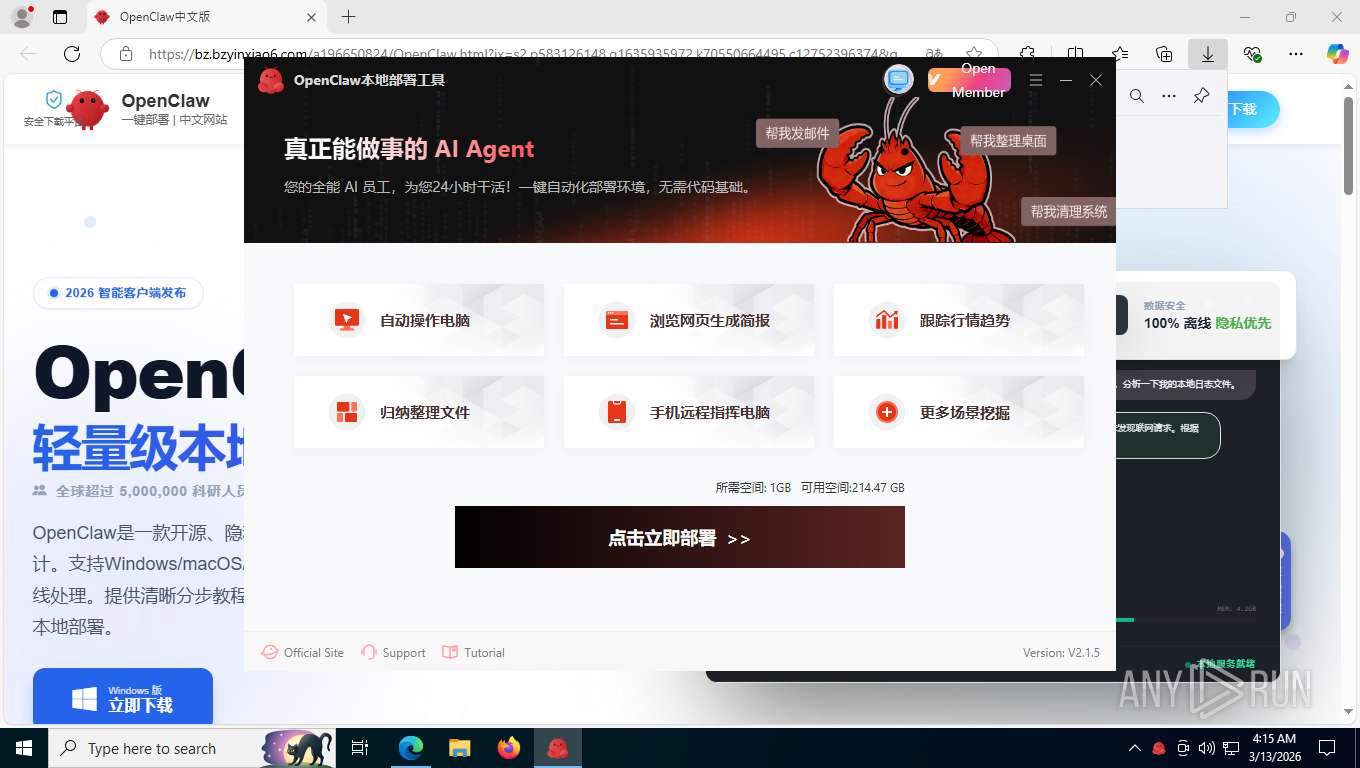1360x768 pixels.
Task: Open Copilot icon in Edge toolbar
Action: (x=1338, y=54)
